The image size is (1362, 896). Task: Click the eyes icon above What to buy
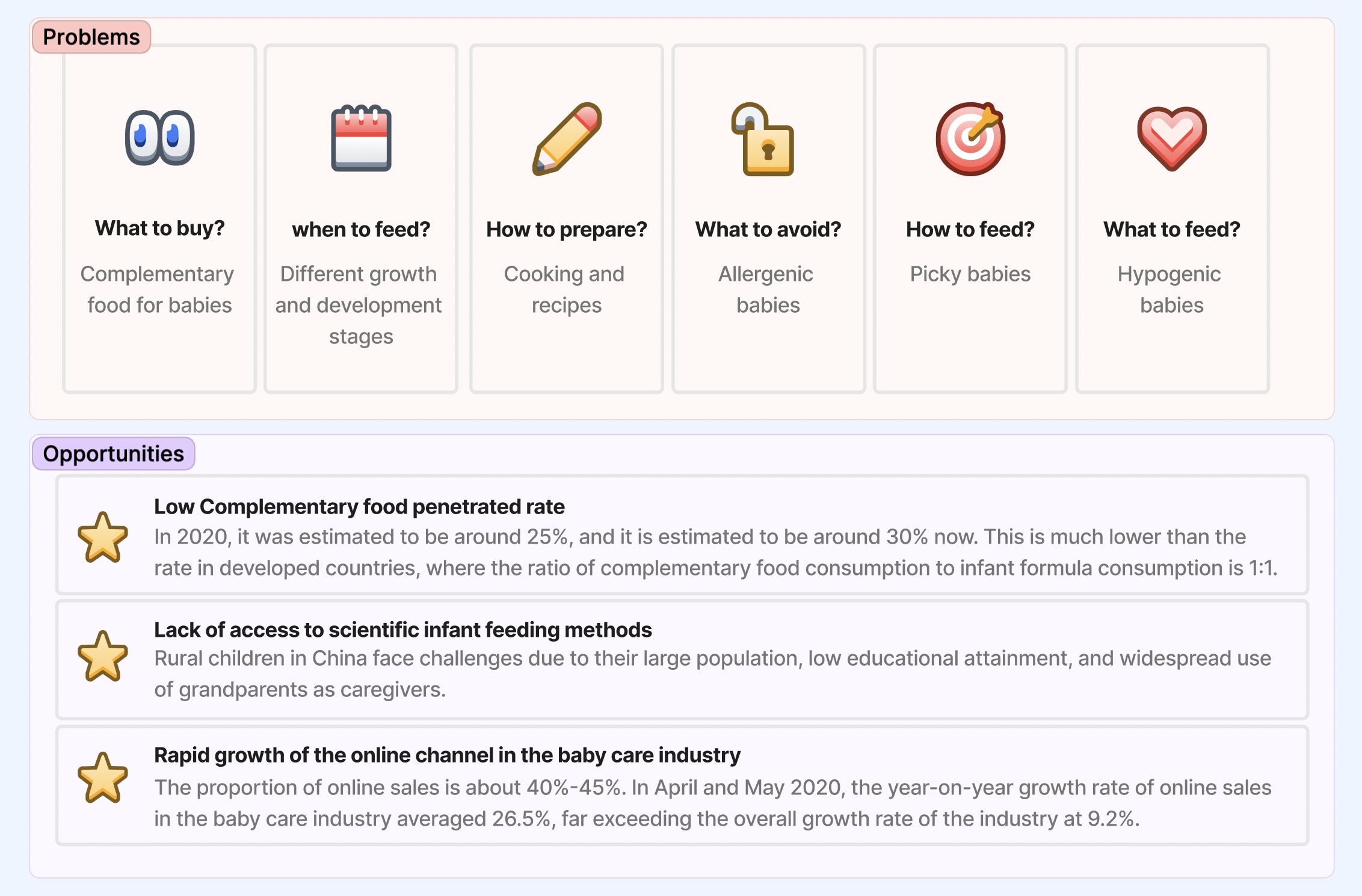[159, 138]
